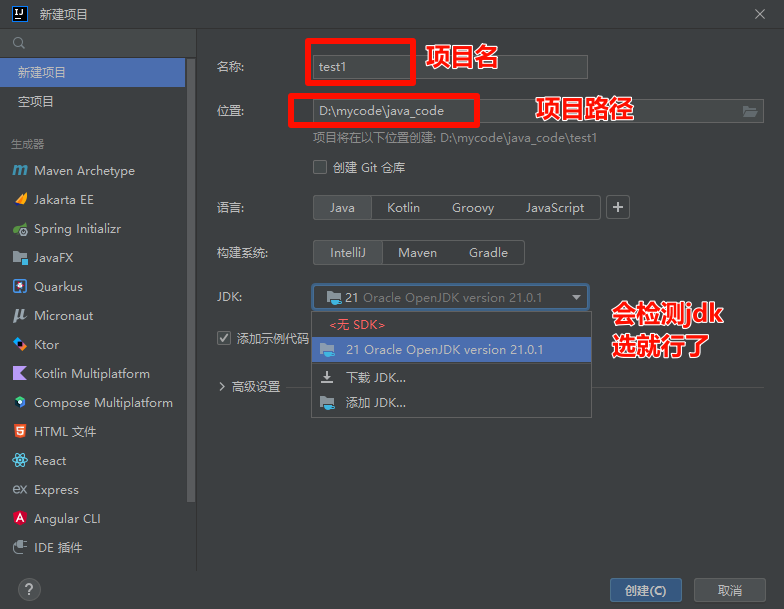This screenshot has height=609, width=784.
Task: Choose 下载 JDK... option
Action: coord(451,378)
